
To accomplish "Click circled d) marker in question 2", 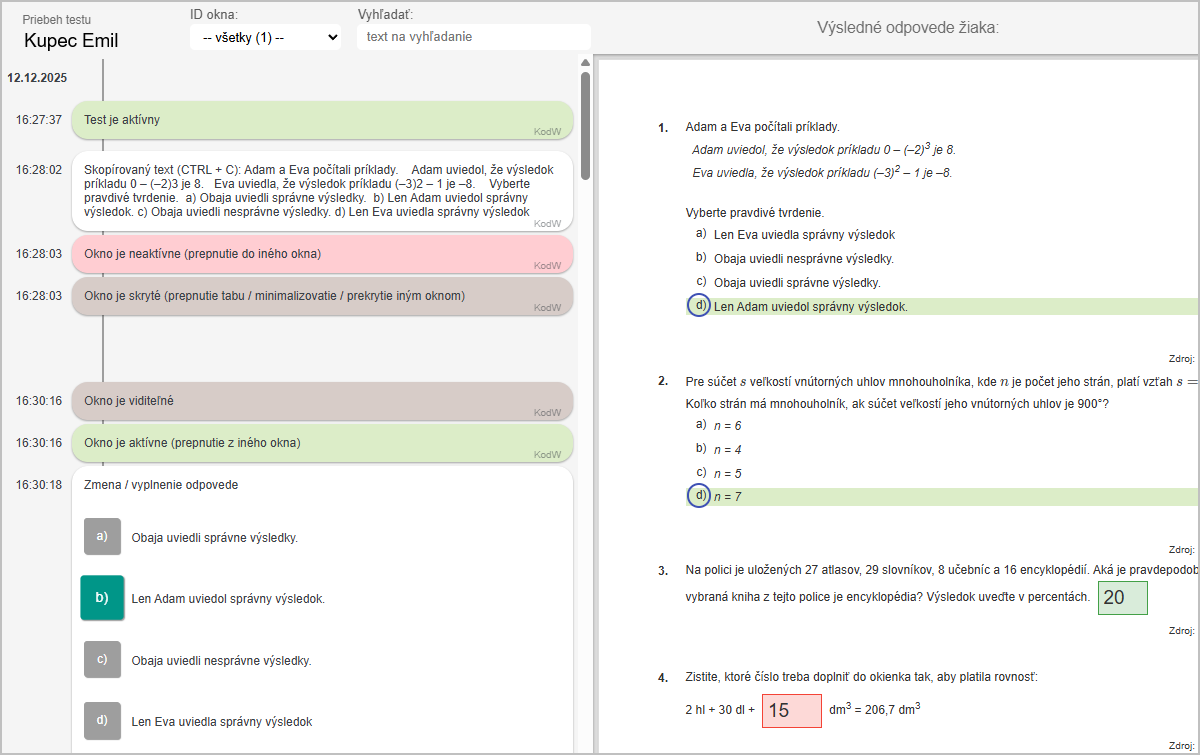I will 700,496.
